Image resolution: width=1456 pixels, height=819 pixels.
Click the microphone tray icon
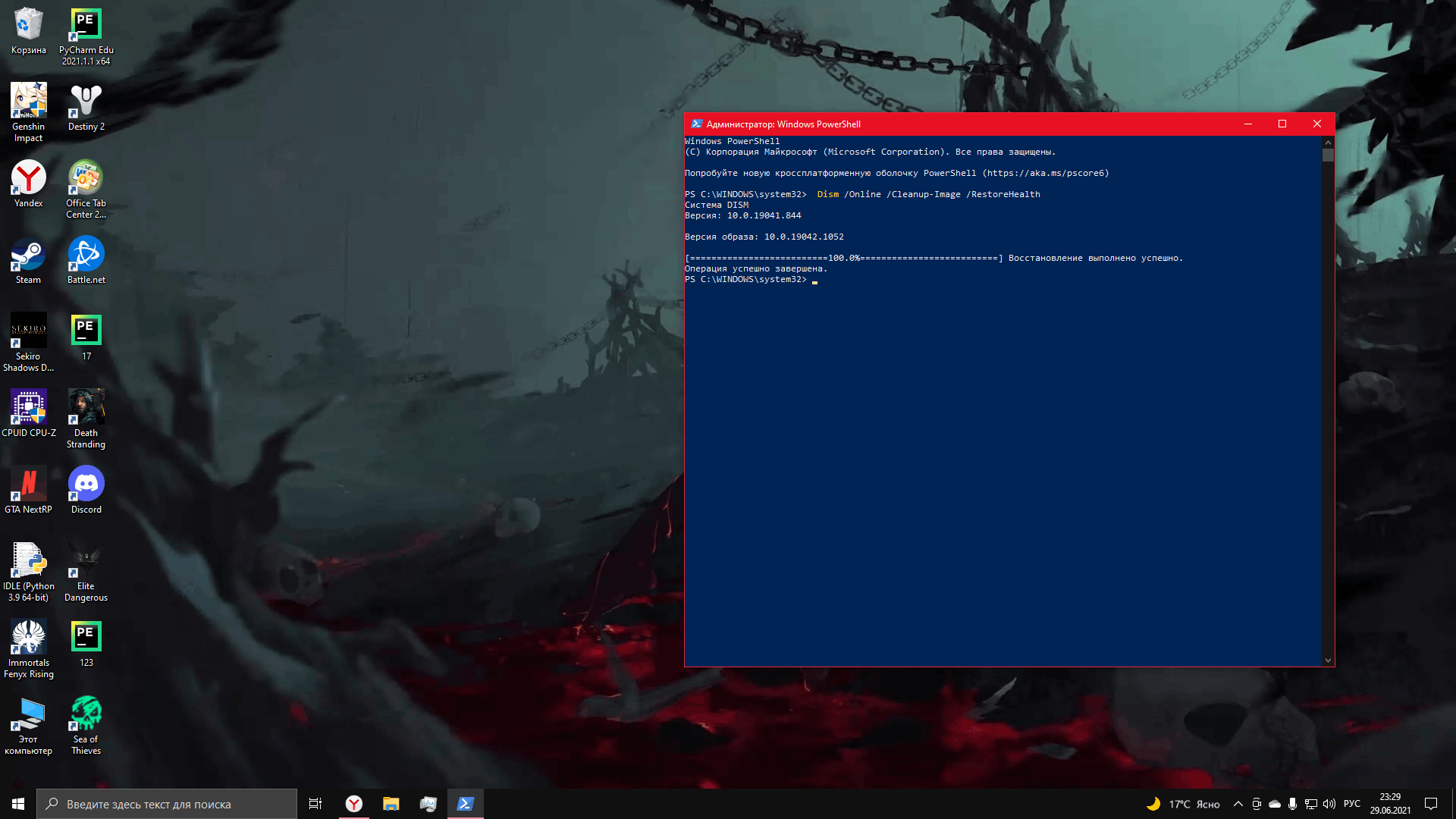(x=1293, y=804)
